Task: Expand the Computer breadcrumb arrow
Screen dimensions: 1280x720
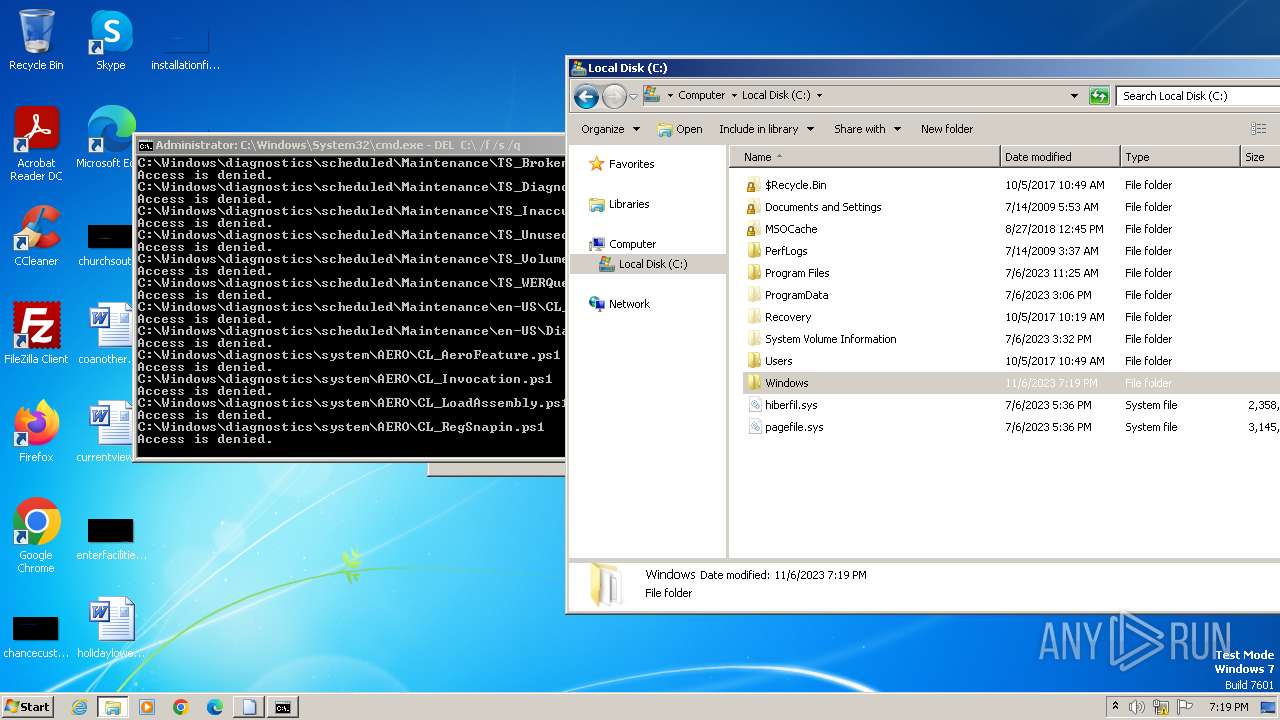Action: tap(733, 96)
